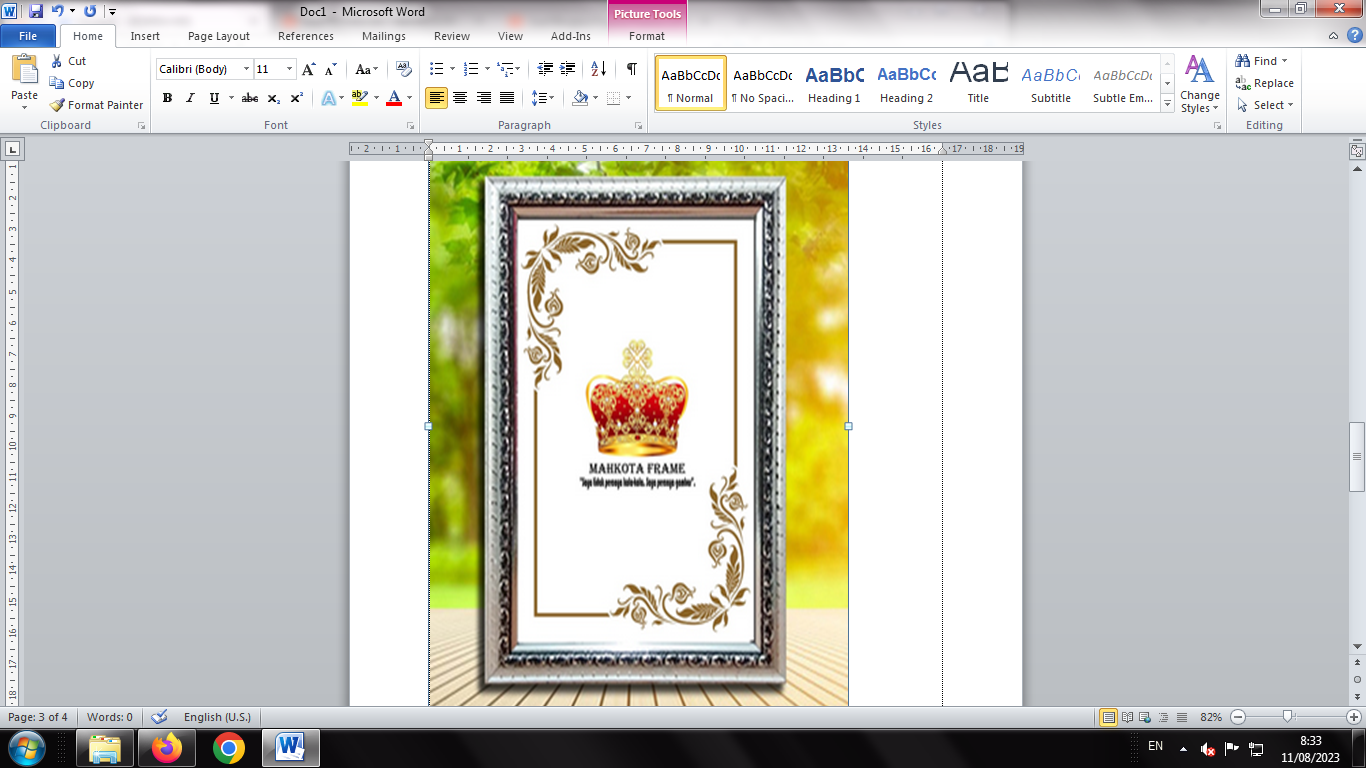Open Google Chrome from the taskbar

point(229,748)
